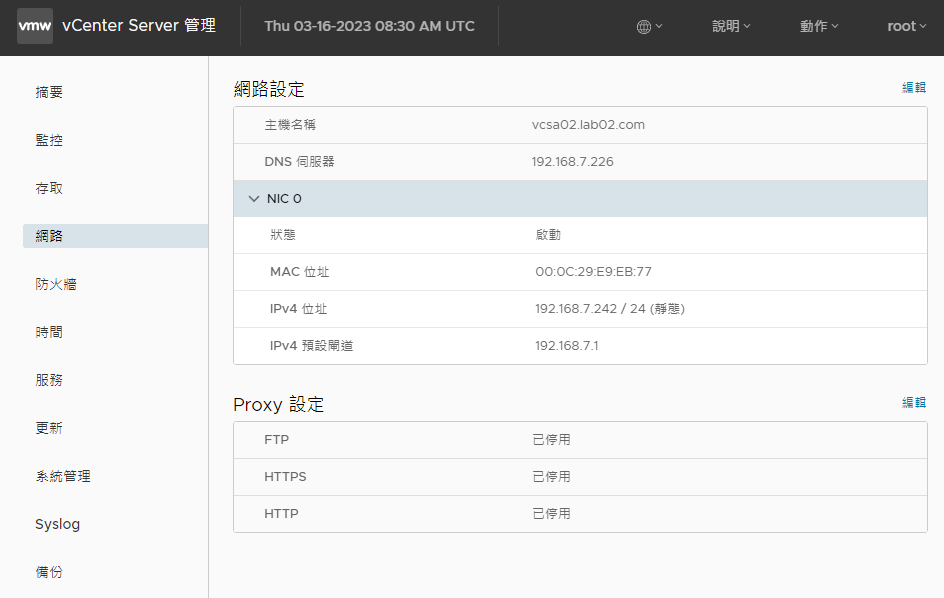Viewport: 944px width, 598px height.
Task: Click status value 啟動
Action: tap(548, 235)
